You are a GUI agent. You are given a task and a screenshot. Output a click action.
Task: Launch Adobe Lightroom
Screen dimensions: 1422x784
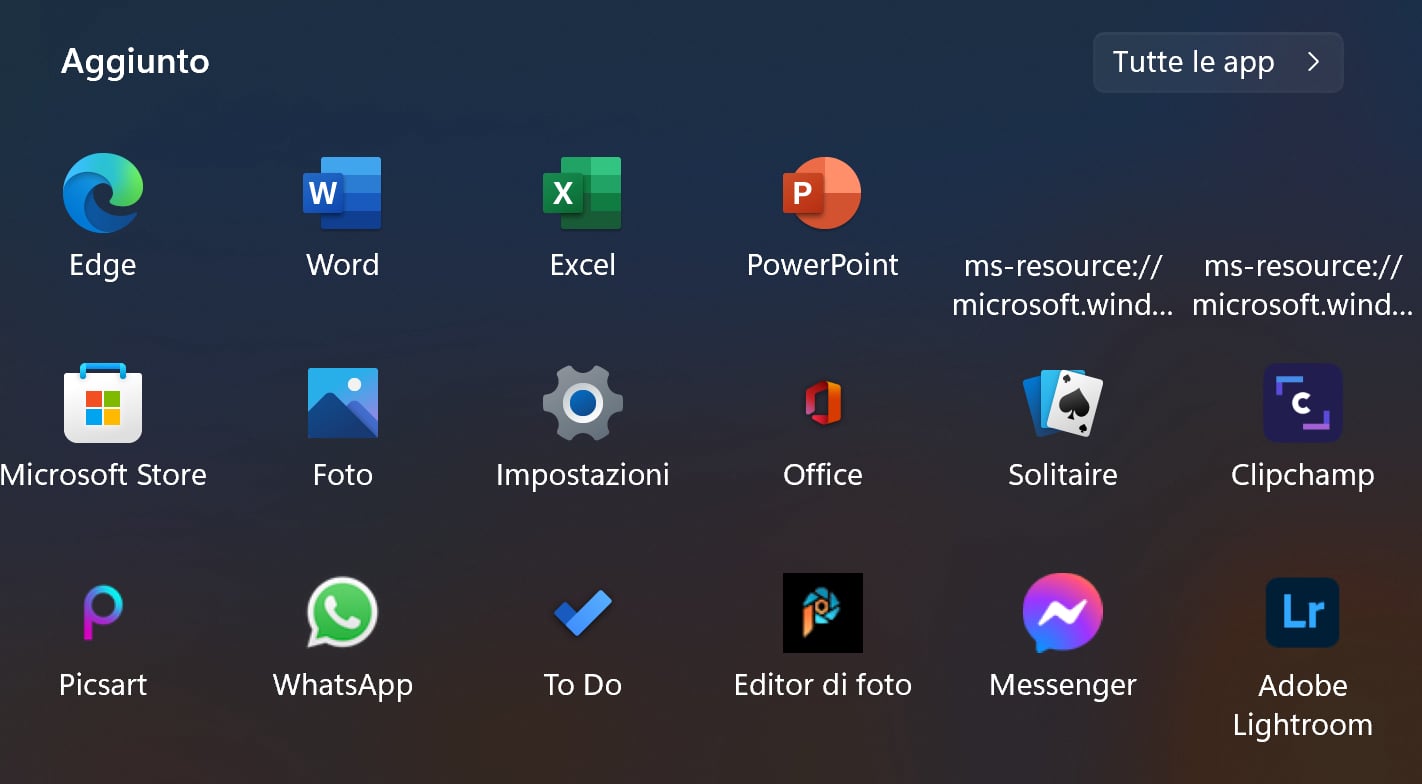point(1303,613)
